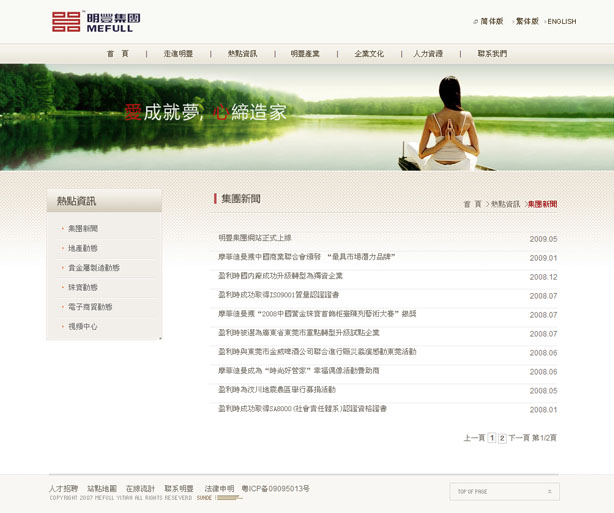Viewport: 614px width, 513px height.
Task: Open 走進明豐 navigation menu item
Action: 178,54
